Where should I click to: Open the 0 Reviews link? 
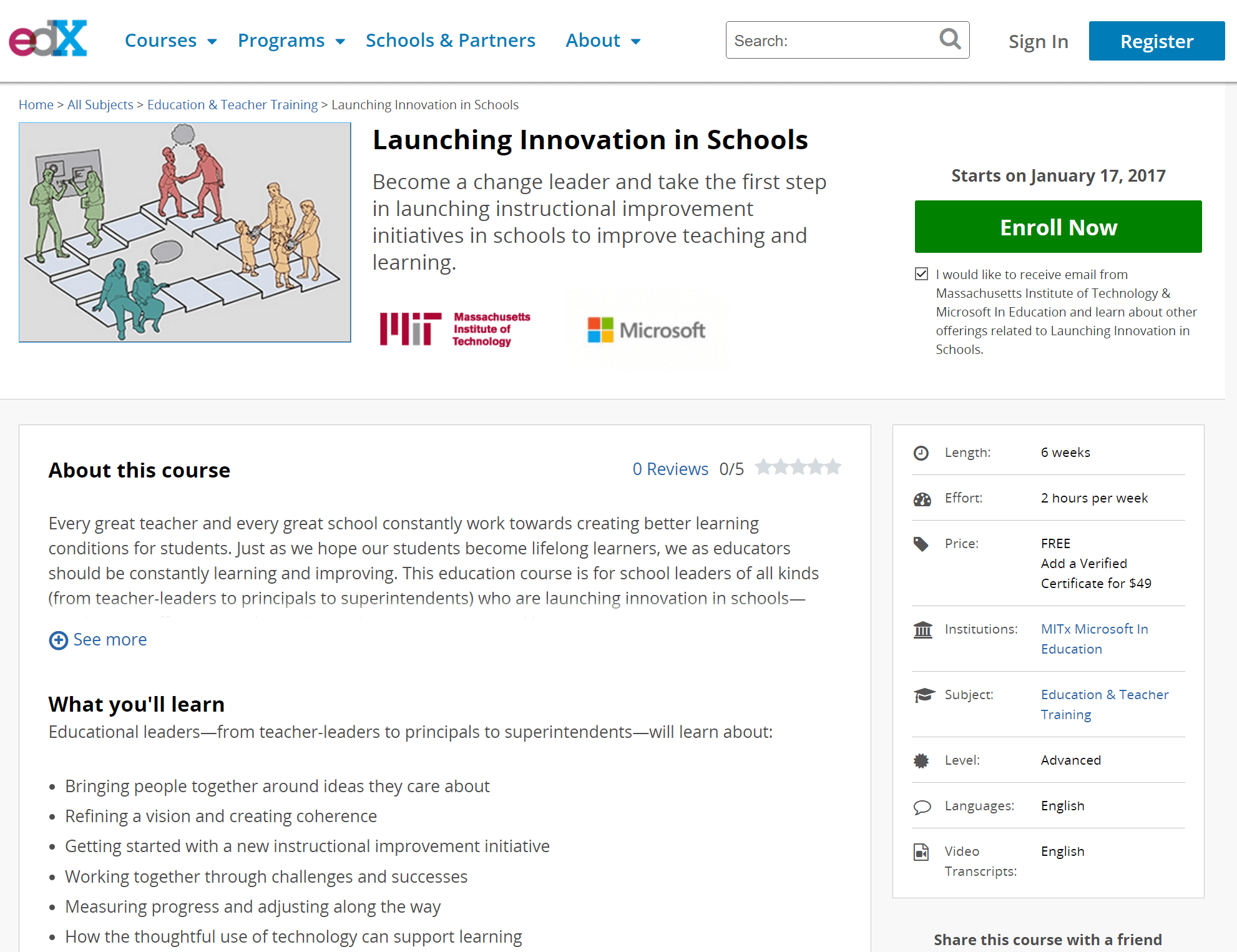[670, 469]
